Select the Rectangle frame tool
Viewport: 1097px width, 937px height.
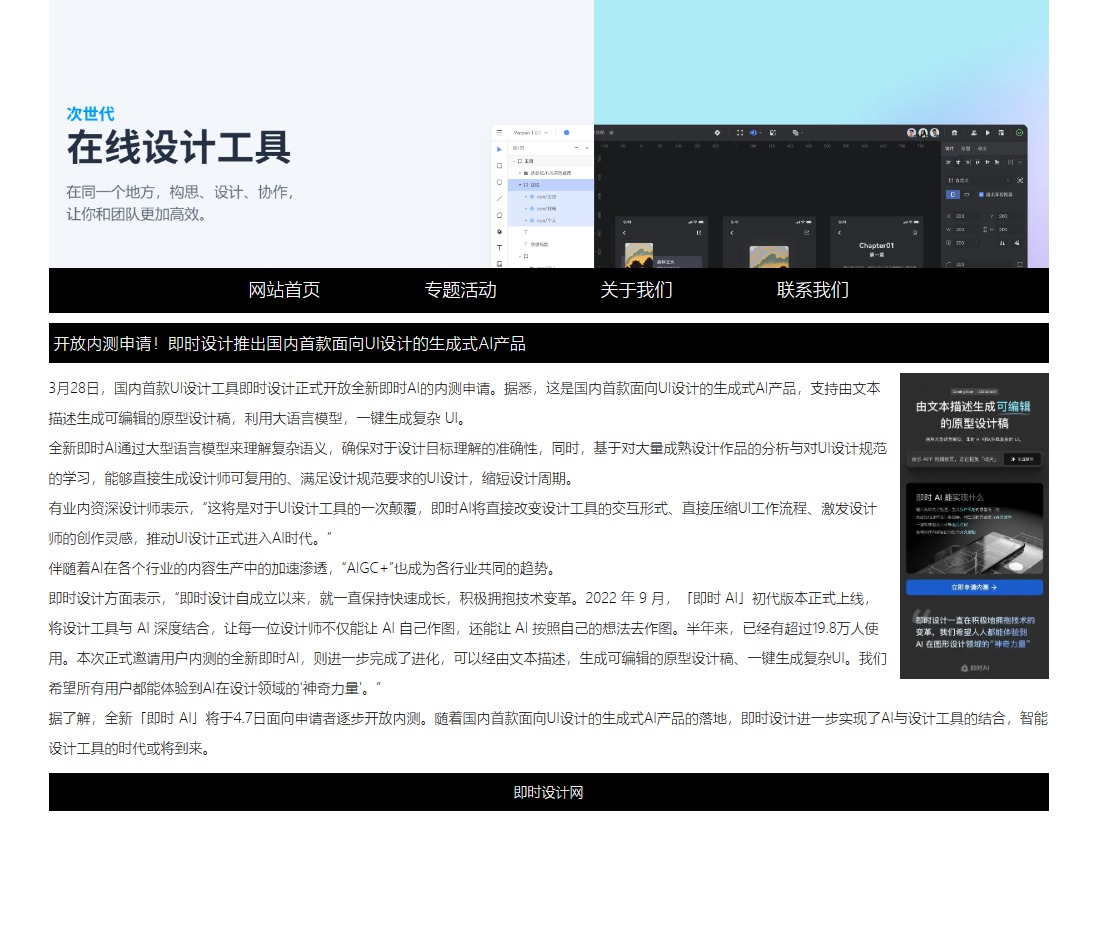point(500,166)
